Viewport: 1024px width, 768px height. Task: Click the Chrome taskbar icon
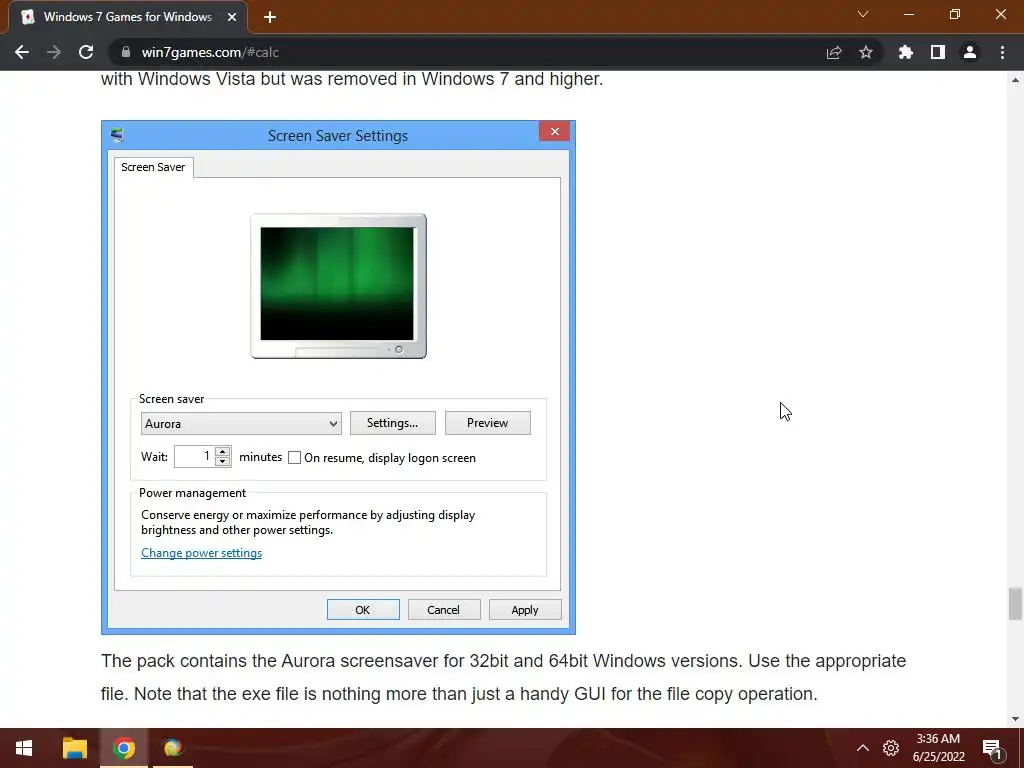[x=123, y=748]
